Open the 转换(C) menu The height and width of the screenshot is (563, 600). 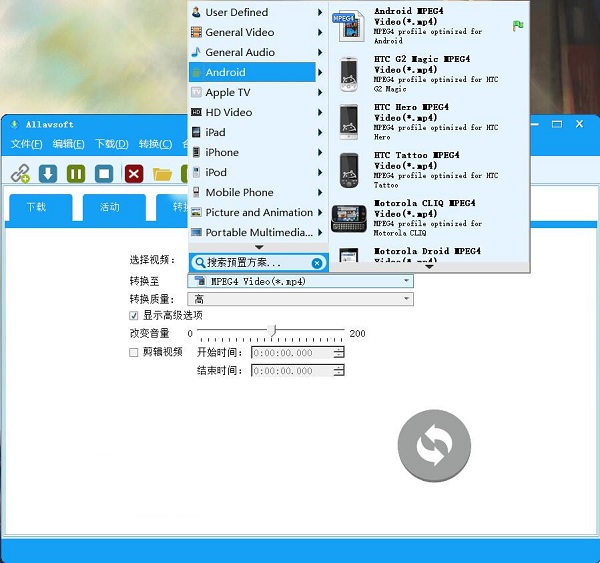tap(155, 144)
